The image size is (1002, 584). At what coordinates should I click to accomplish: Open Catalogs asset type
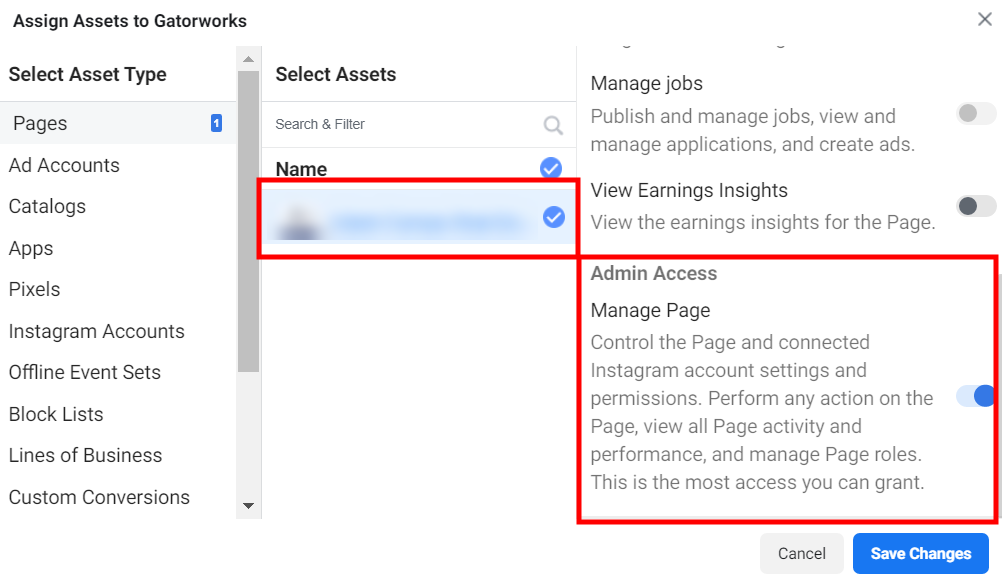coord(47,207)
